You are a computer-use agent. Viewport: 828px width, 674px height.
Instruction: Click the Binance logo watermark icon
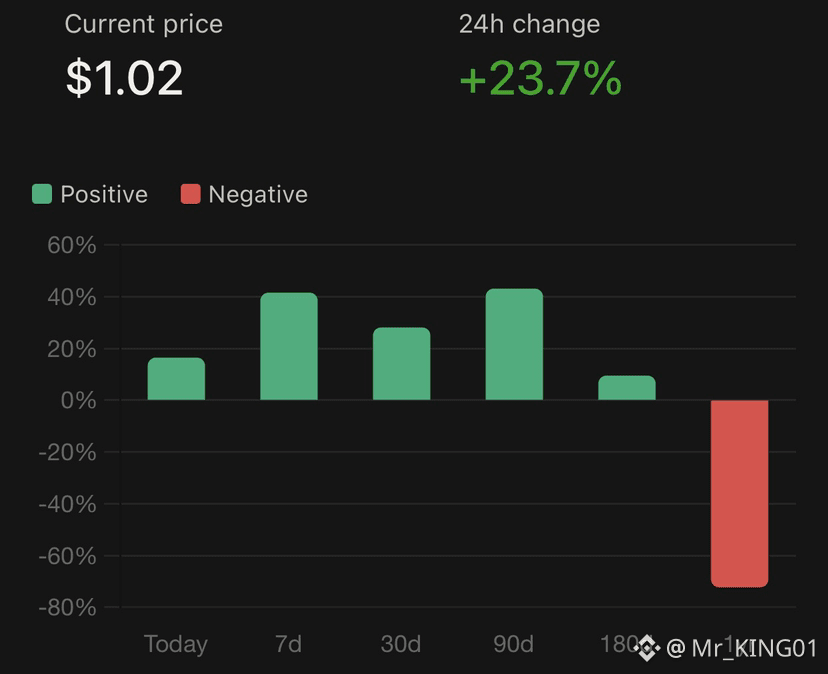tap(647, 648)
